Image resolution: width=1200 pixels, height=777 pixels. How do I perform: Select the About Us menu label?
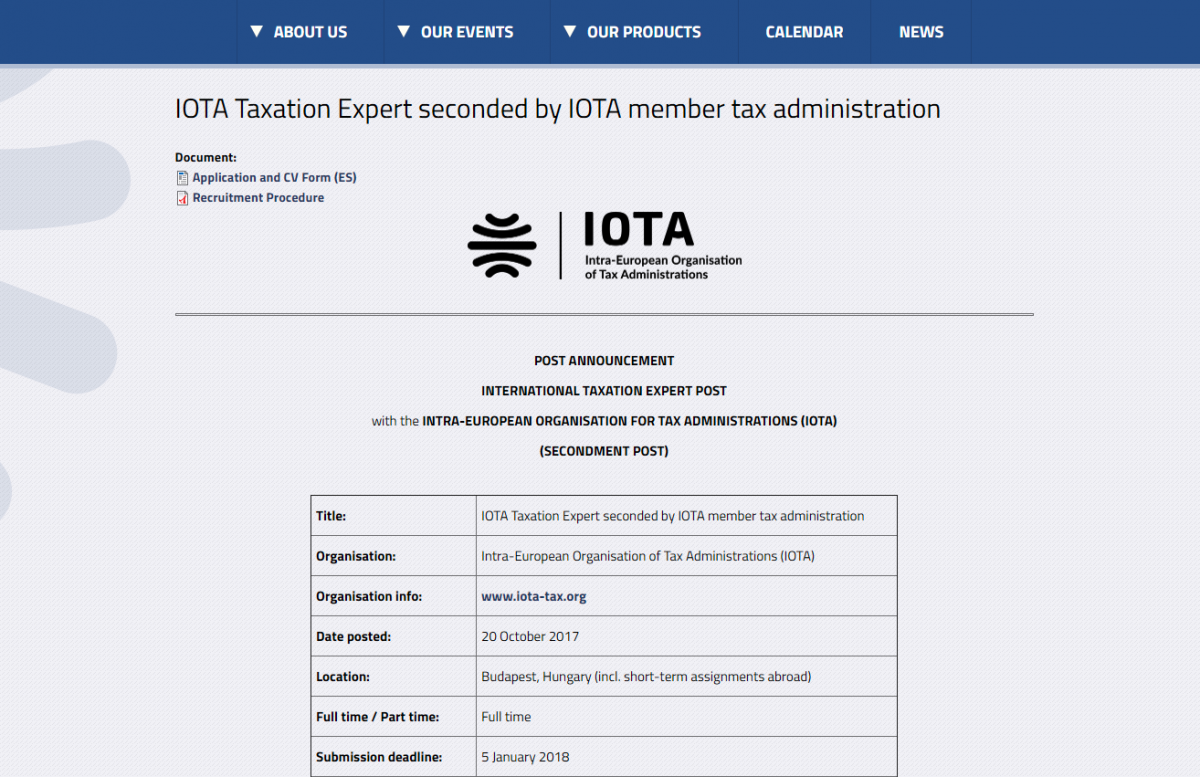(310, 32)
